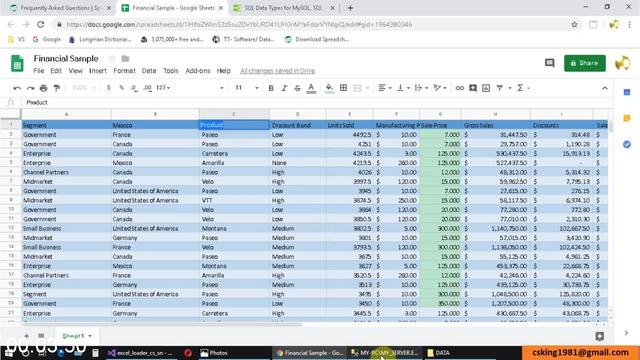Open the borders tool
This screenshot has height=360, width=640.
(x=343, y=88)
